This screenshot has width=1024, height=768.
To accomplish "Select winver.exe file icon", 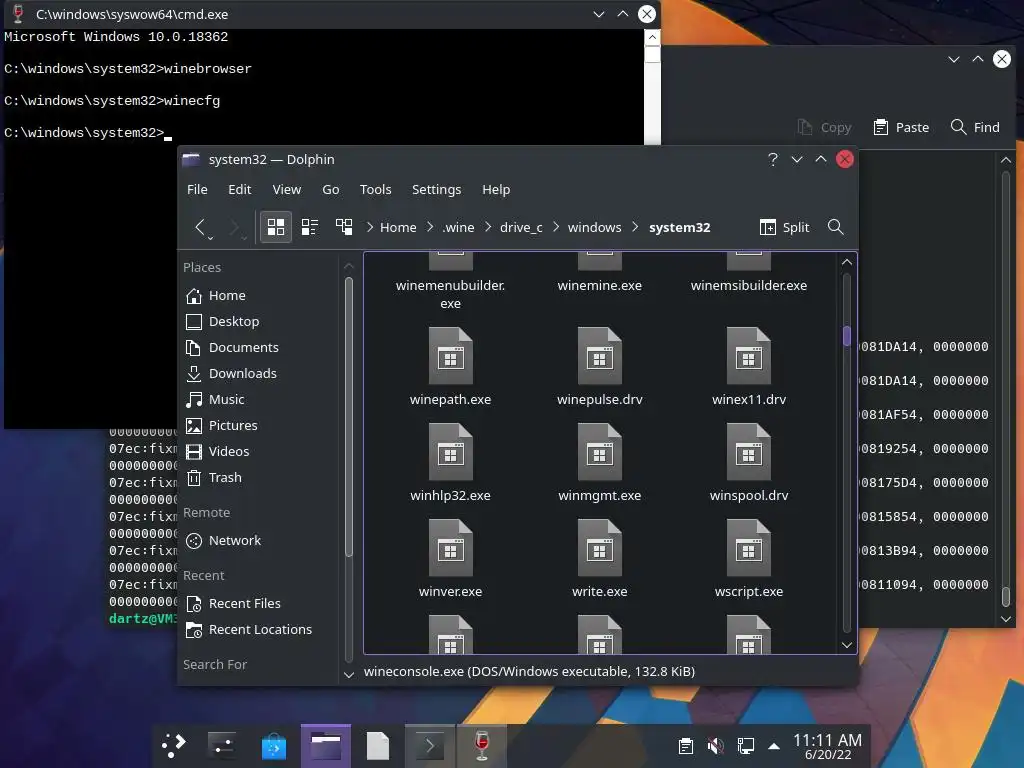I will [451, 548].
